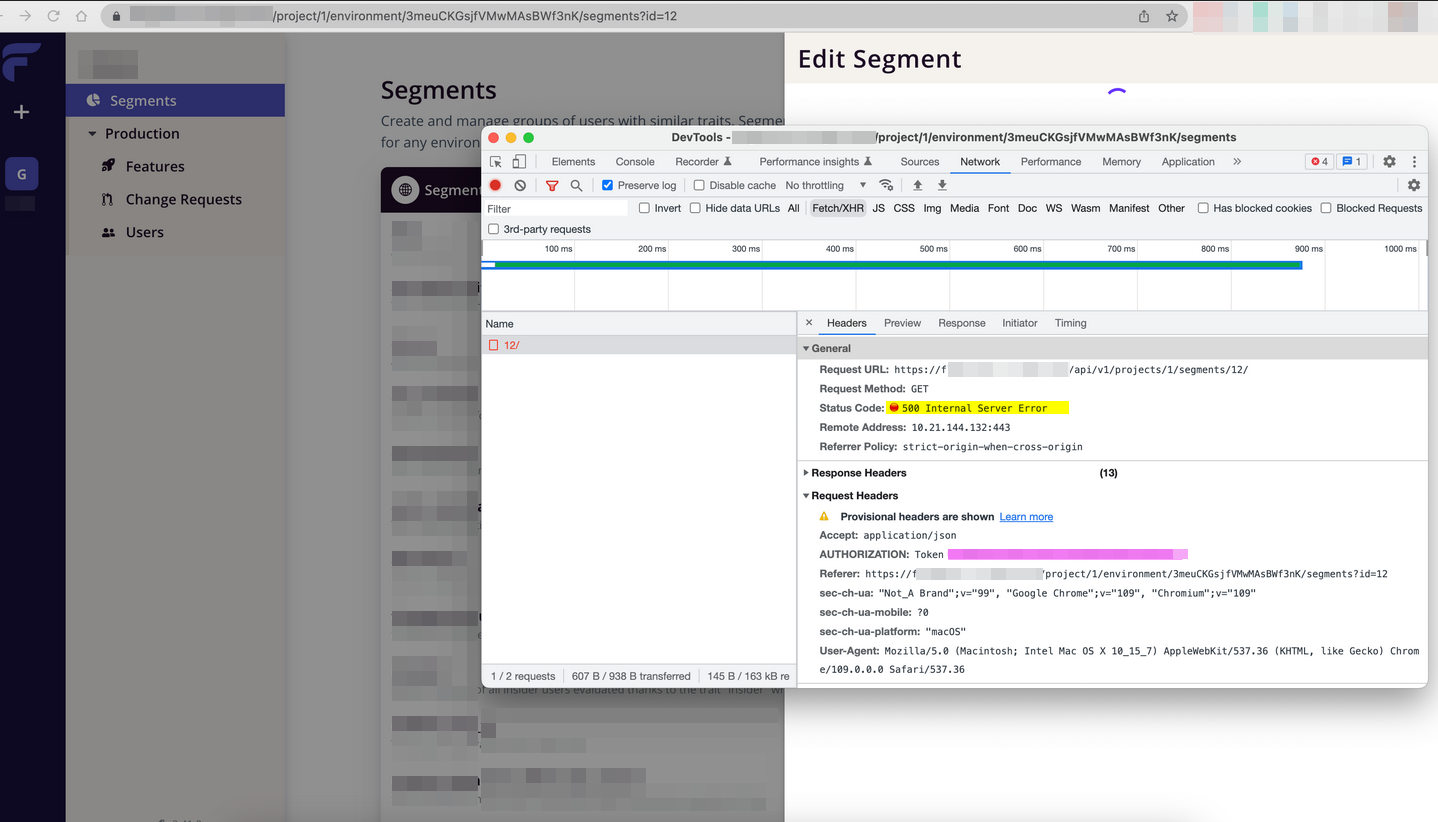Viewport: 1438px width, 822px height.
Task: Open DevTools settings gear
Action: pyautogui.click(x=1388, y=161)
